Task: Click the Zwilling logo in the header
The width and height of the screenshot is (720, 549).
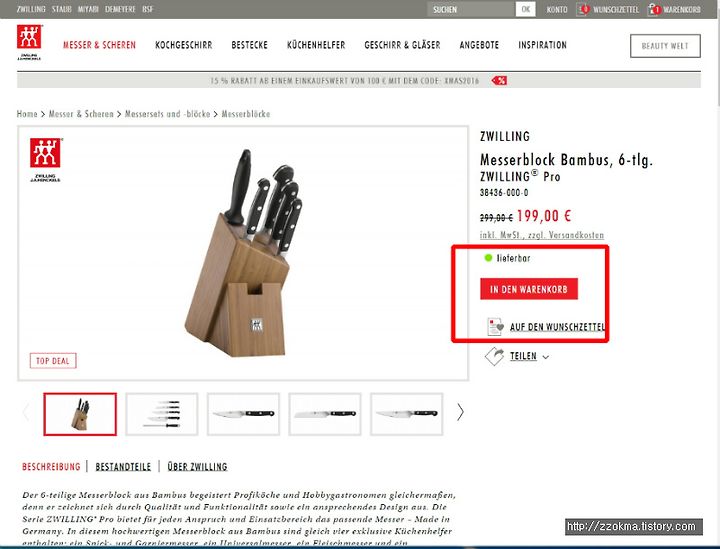Action: coord(29,42)
